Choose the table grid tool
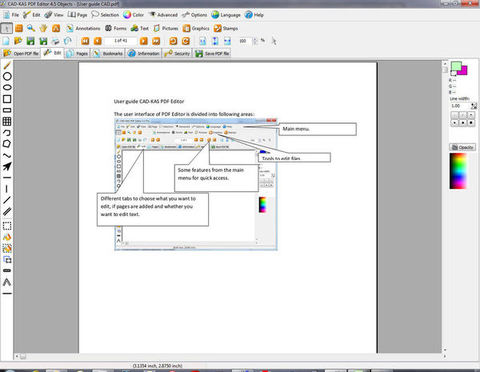 [7, 121]
